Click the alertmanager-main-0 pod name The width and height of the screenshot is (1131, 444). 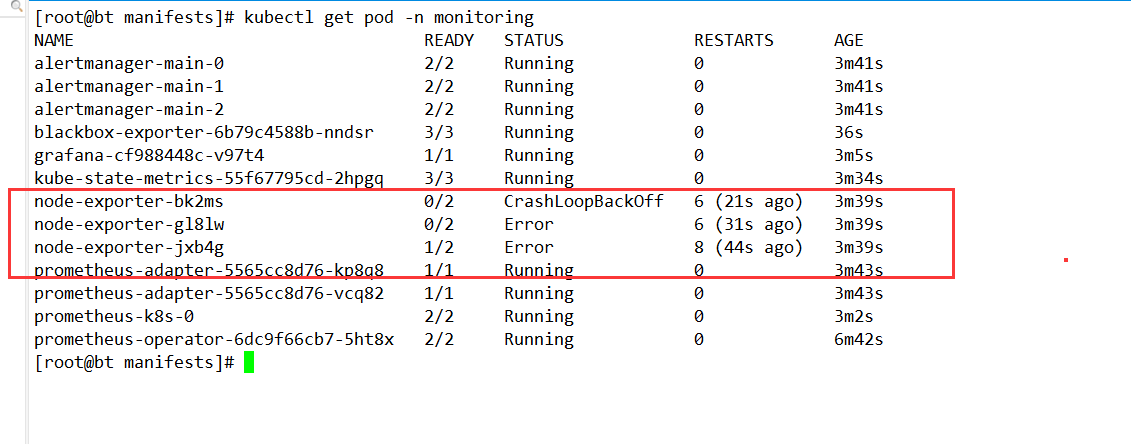coord(129,63)
